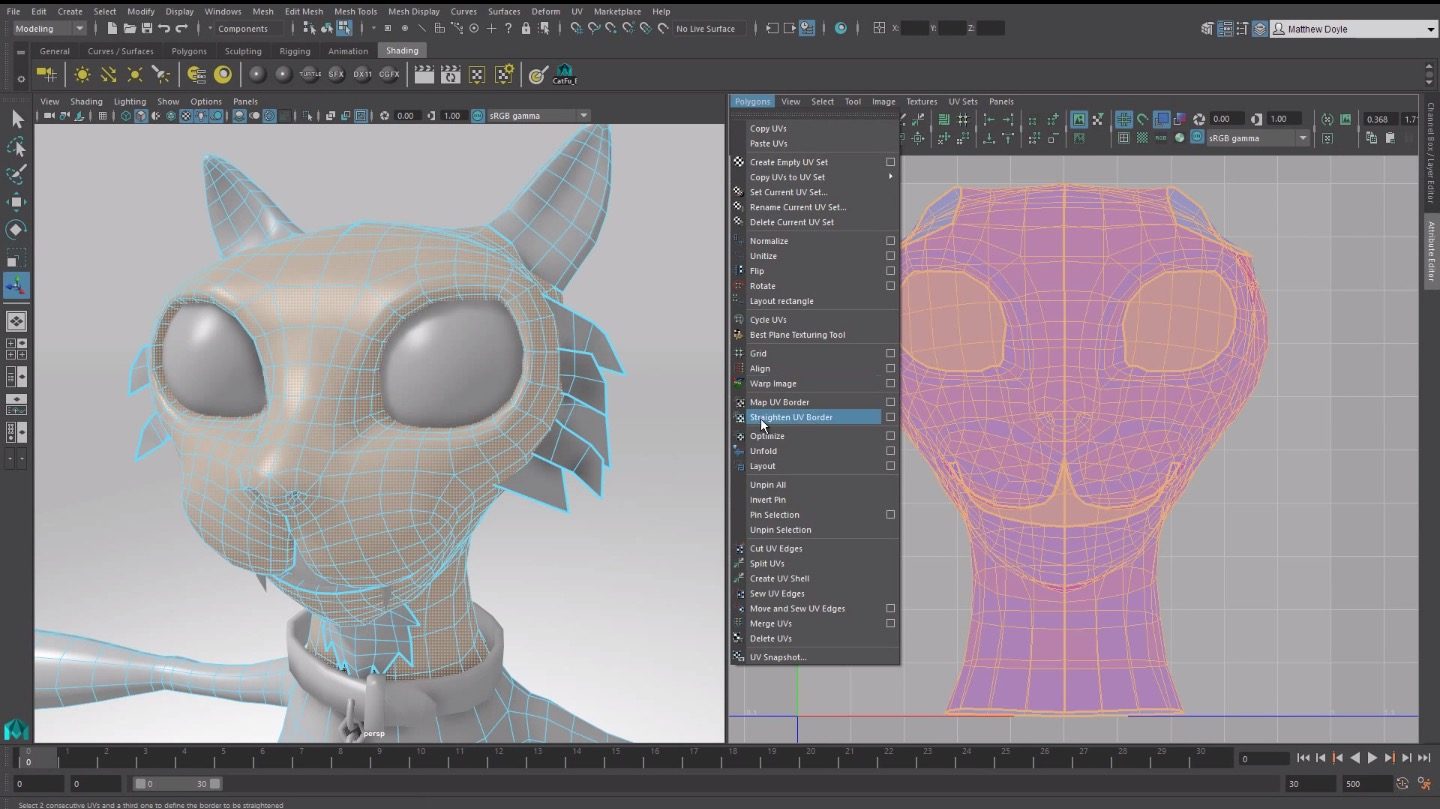
Task: Activate the Paint Selection tool
Action: (x=17, y=175)
